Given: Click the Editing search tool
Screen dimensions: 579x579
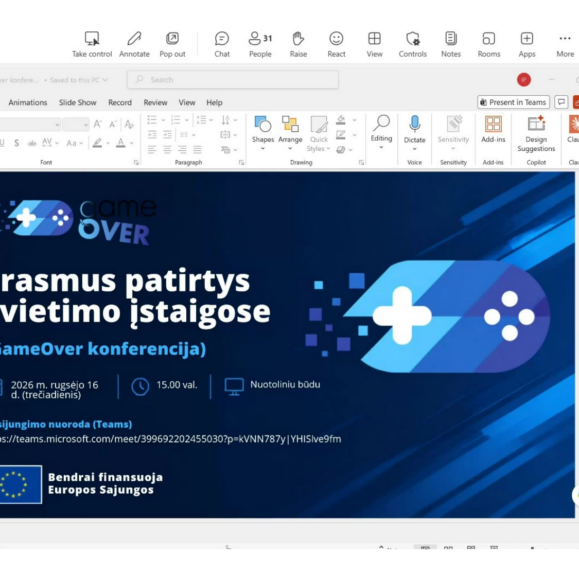Looking at the screenshot, I should 381,132.
